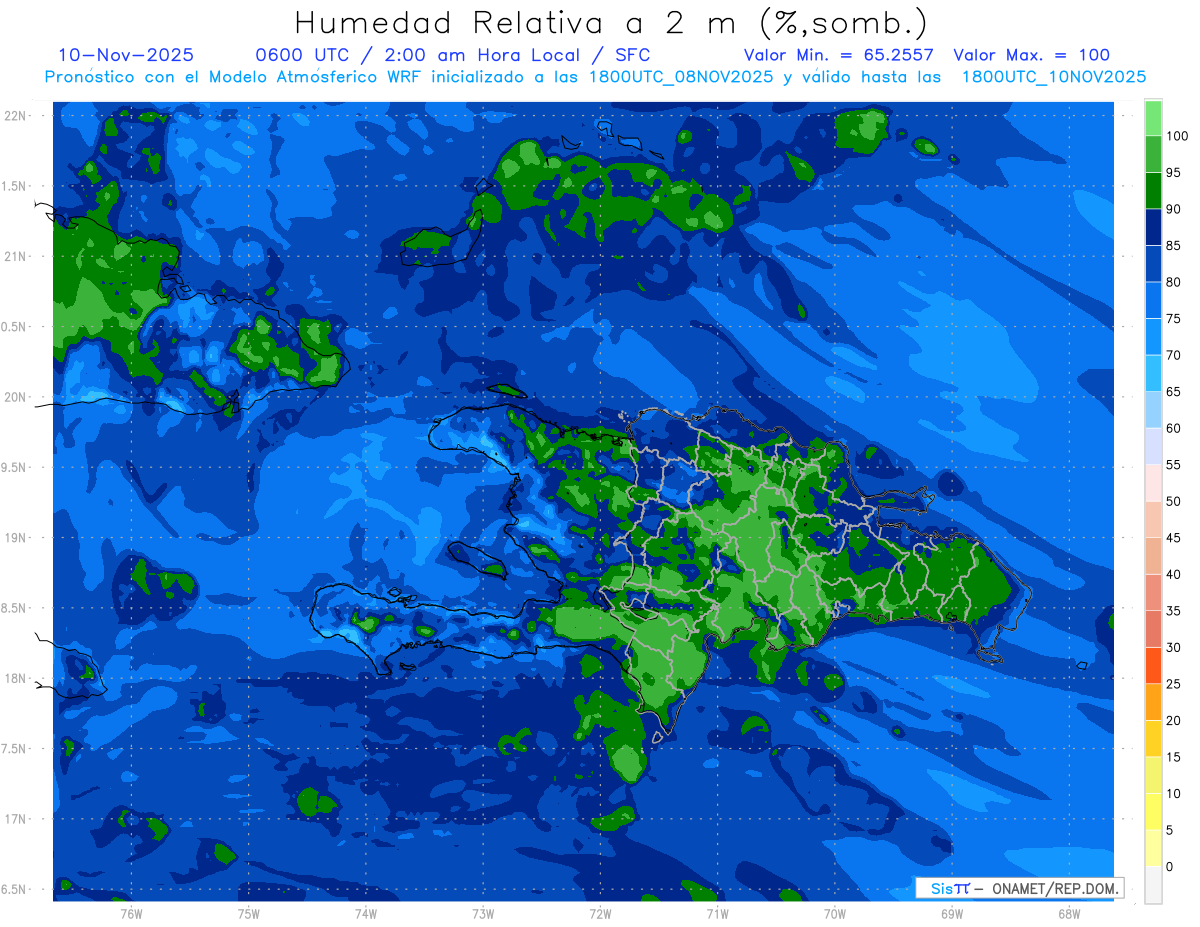The height and width of the screenshot is (927, 1200).
Task: Click the longitude axis label '75W'
Action: click(x=249, y=913)
